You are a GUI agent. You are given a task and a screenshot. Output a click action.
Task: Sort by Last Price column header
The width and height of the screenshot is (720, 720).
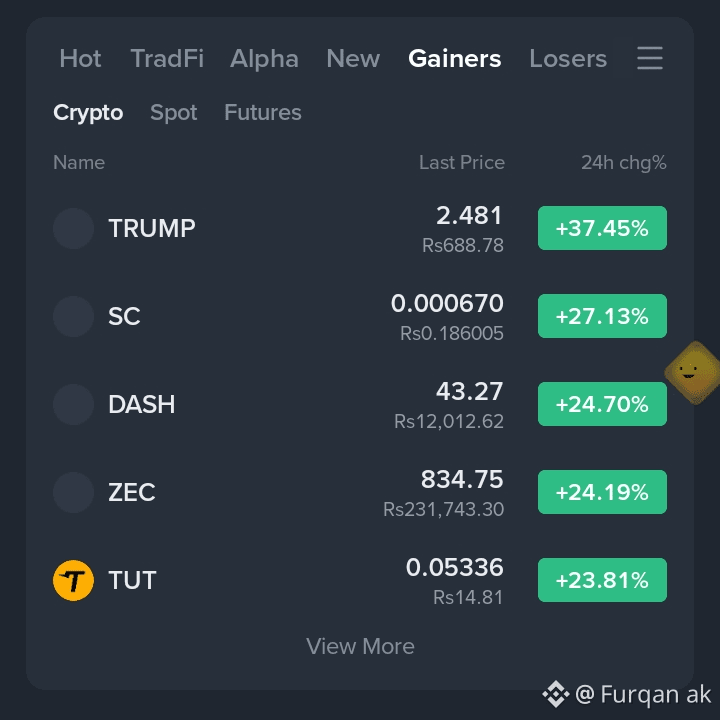[461, 163]
